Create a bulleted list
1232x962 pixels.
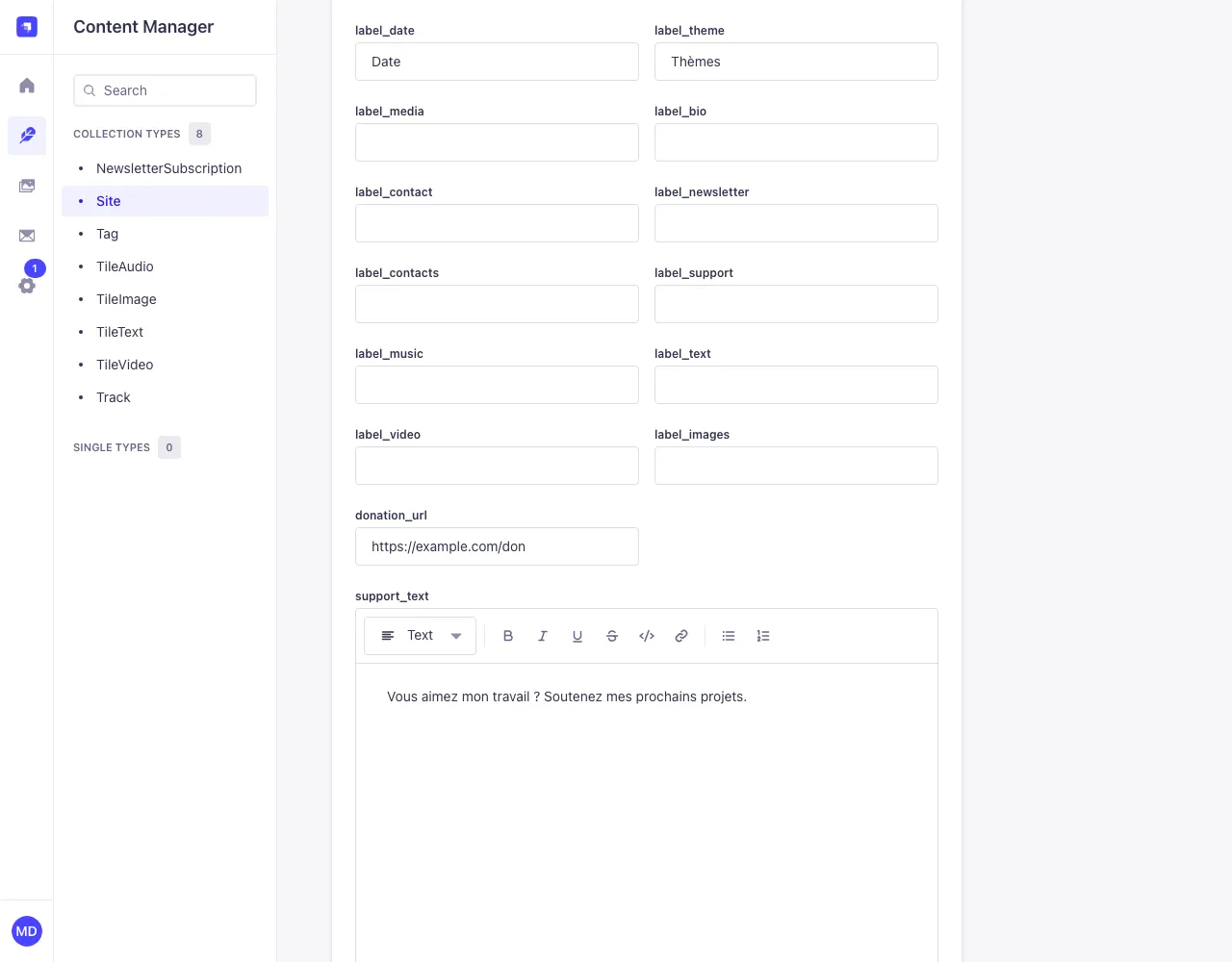tap(729, 636)
